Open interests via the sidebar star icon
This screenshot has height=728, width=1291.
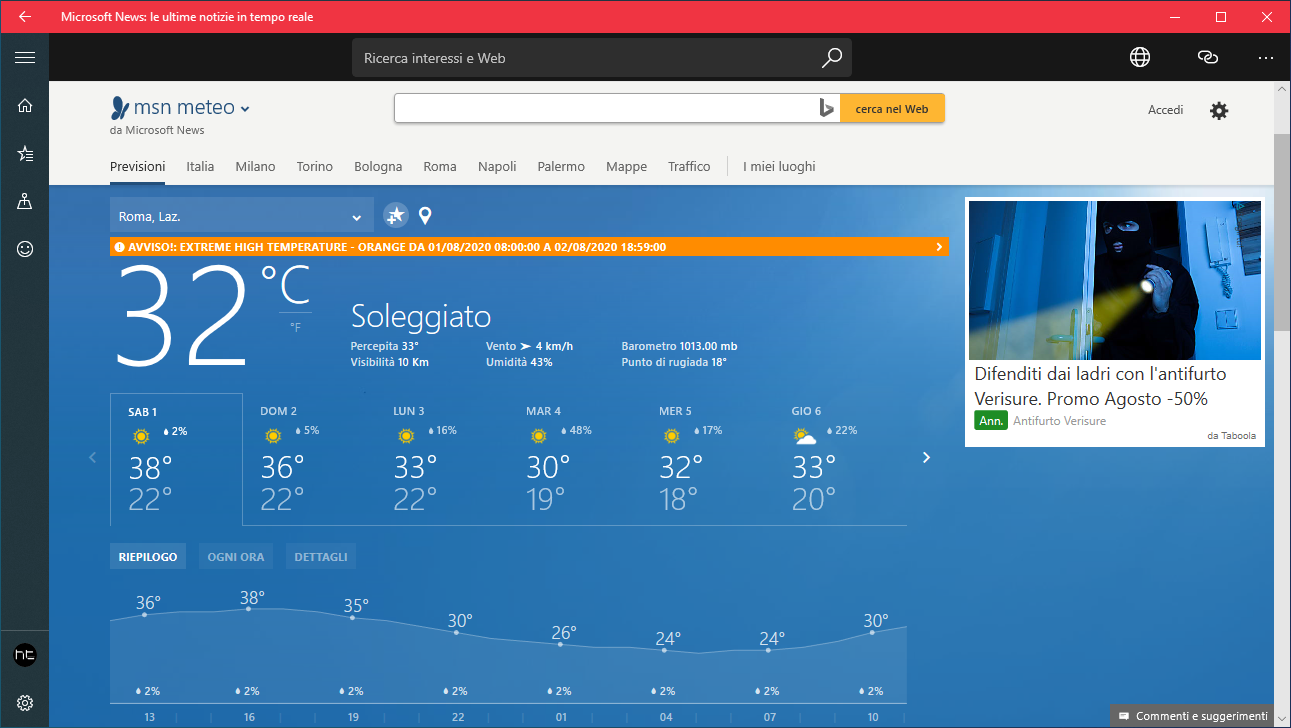25,153
